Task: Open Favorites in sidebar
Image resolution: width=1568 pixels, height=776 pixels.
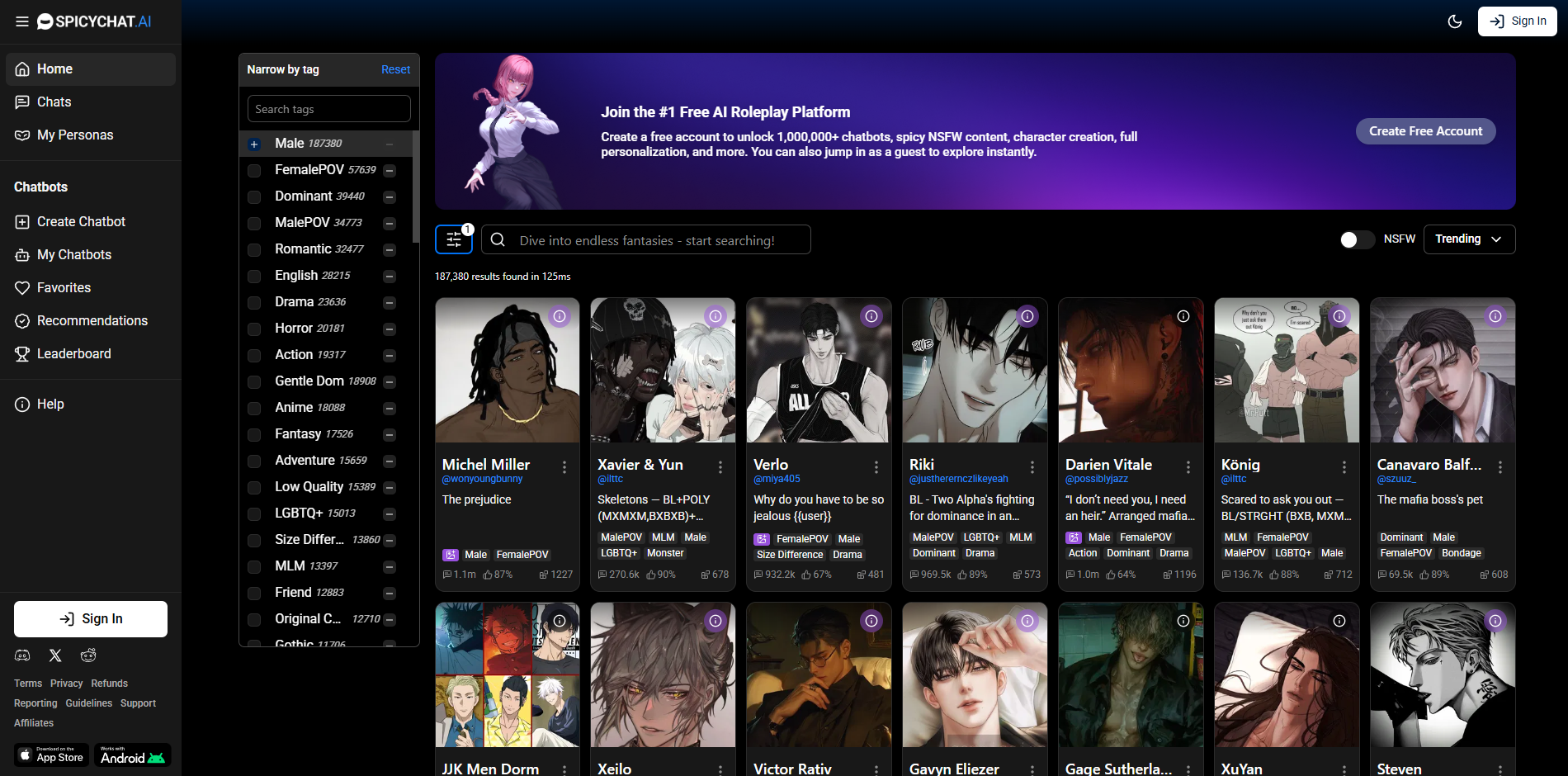Action: pyautogui.click(x=91, y=288)
